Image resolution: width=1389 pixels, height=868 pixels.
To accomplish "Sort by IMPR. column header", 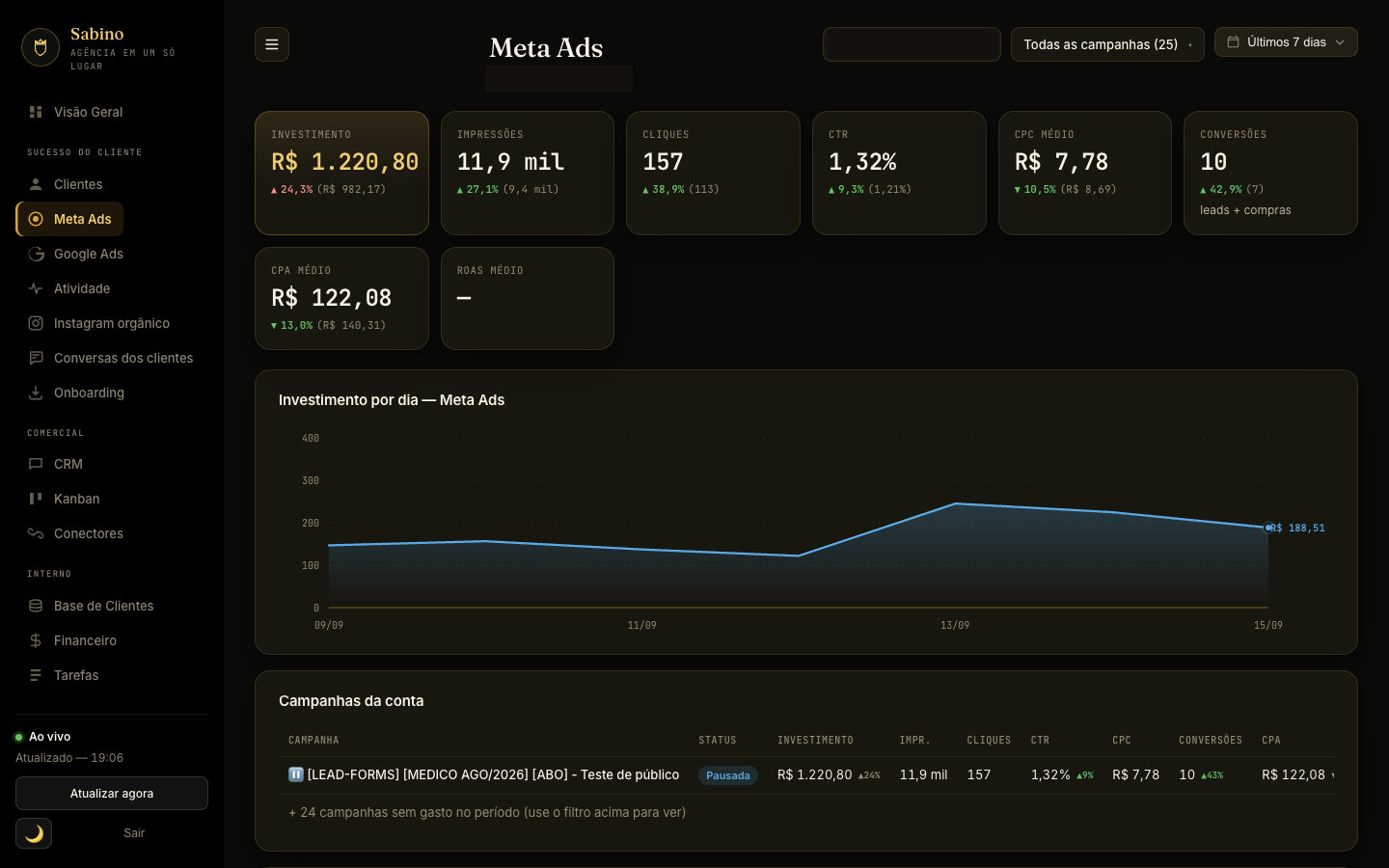I will click(x=915, y=740).
